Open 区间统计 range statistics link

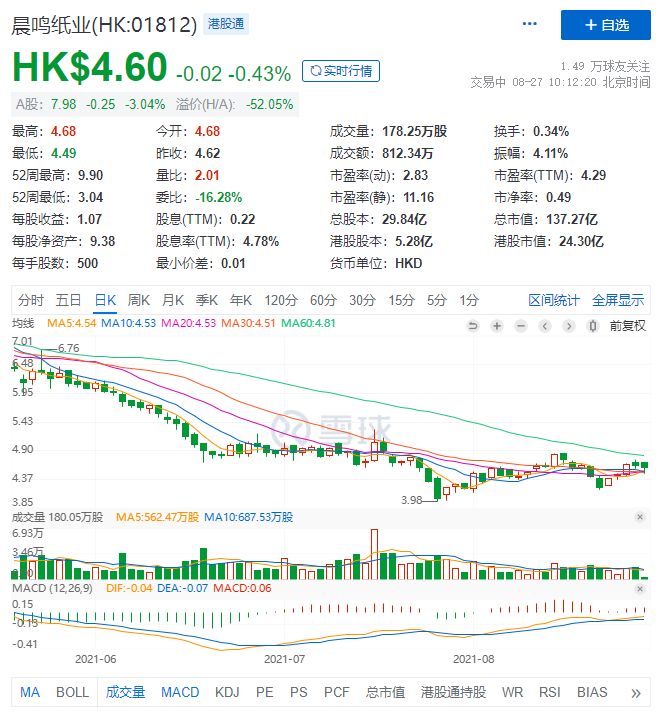(554, 300)
